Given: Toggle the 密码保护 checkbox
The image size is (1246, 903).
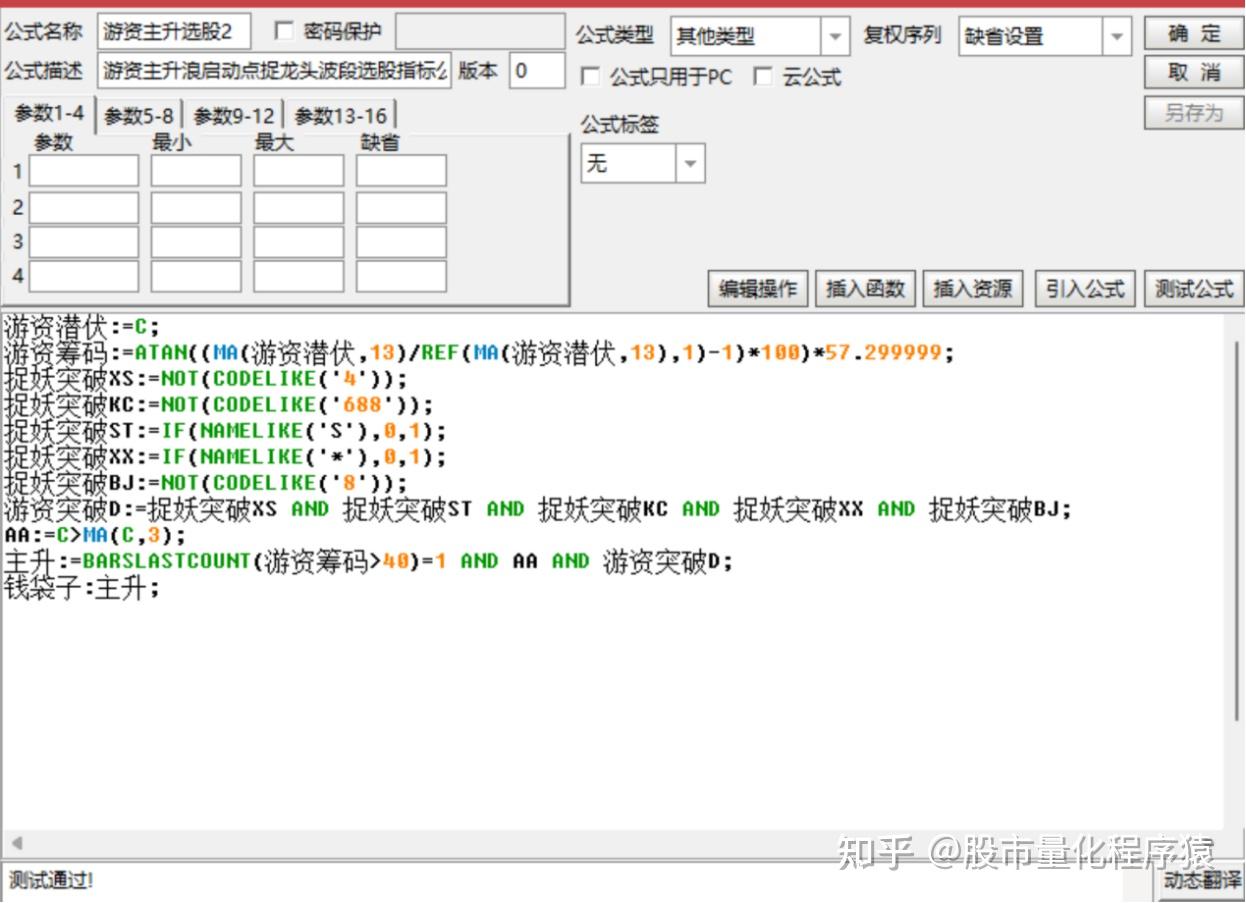Looking at the screenshot, I should pyautogui.click(x=284, y=31).
